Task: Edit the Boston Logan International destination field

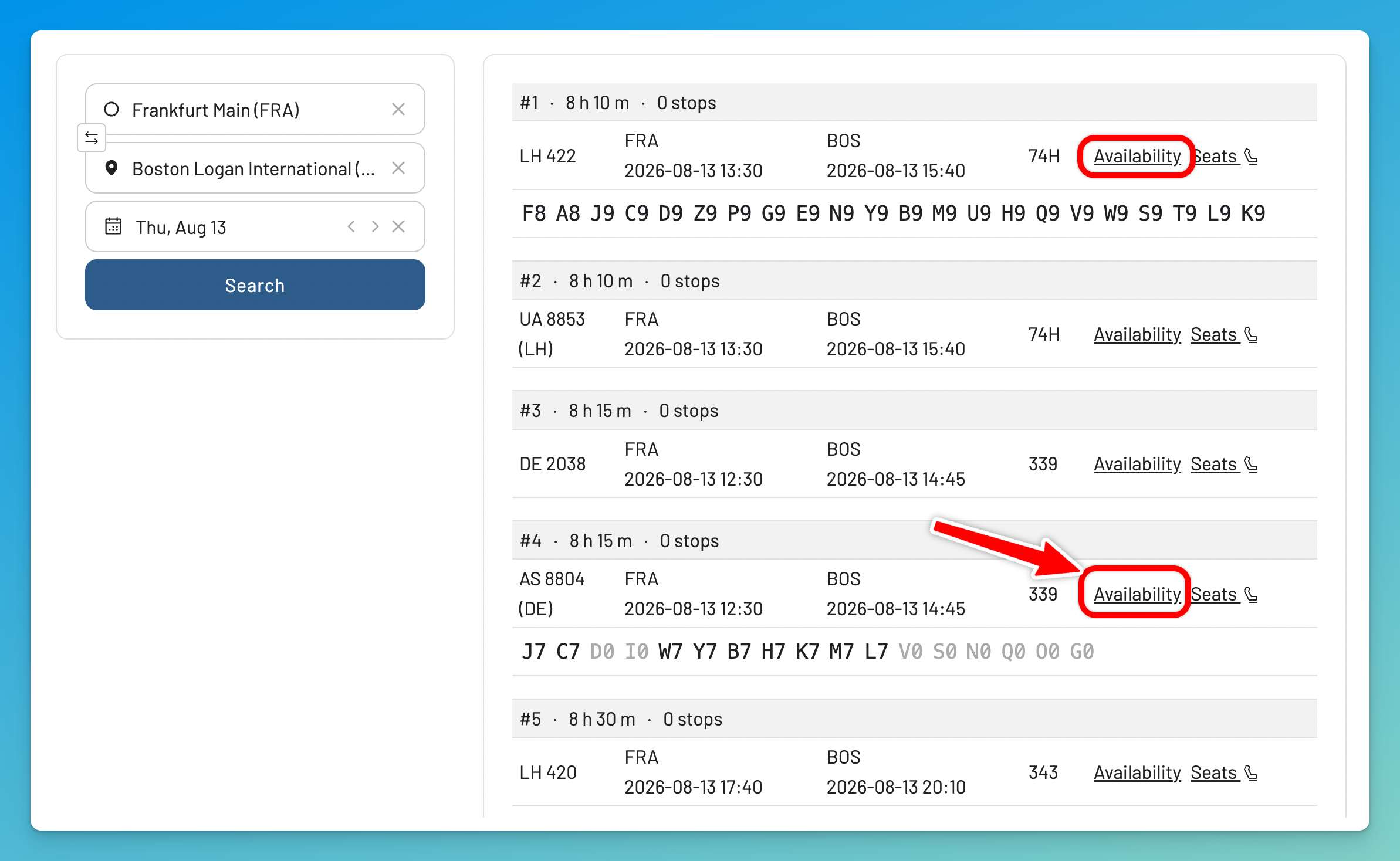Action: [255, 168]
